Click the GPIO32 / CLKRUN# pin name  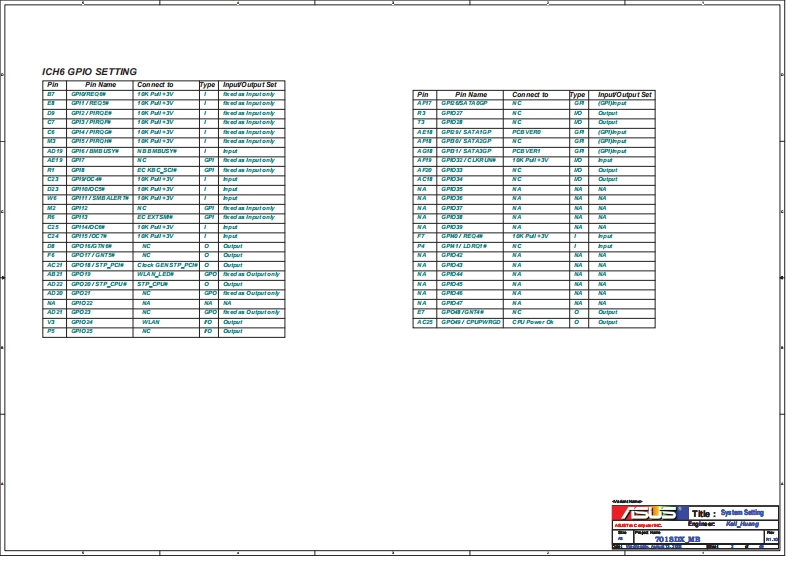pos(469,160)
